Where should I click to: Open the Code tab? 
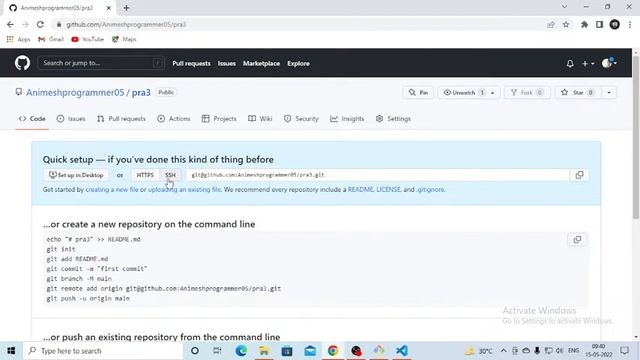[32, 119]
